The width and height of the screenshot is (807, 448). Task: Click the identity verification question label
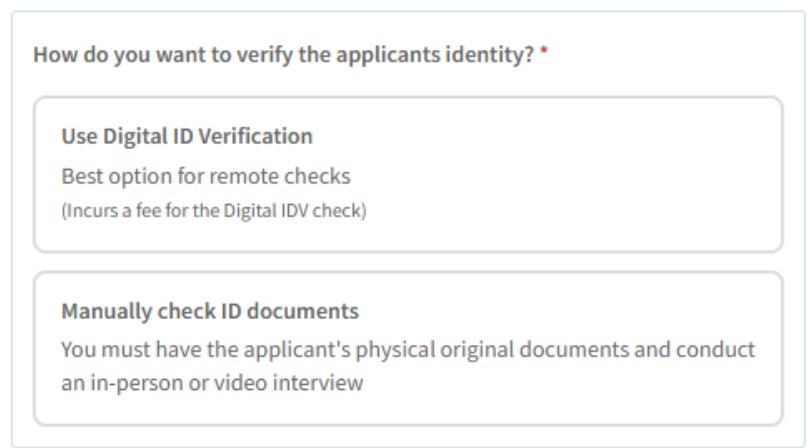[283, 51]
